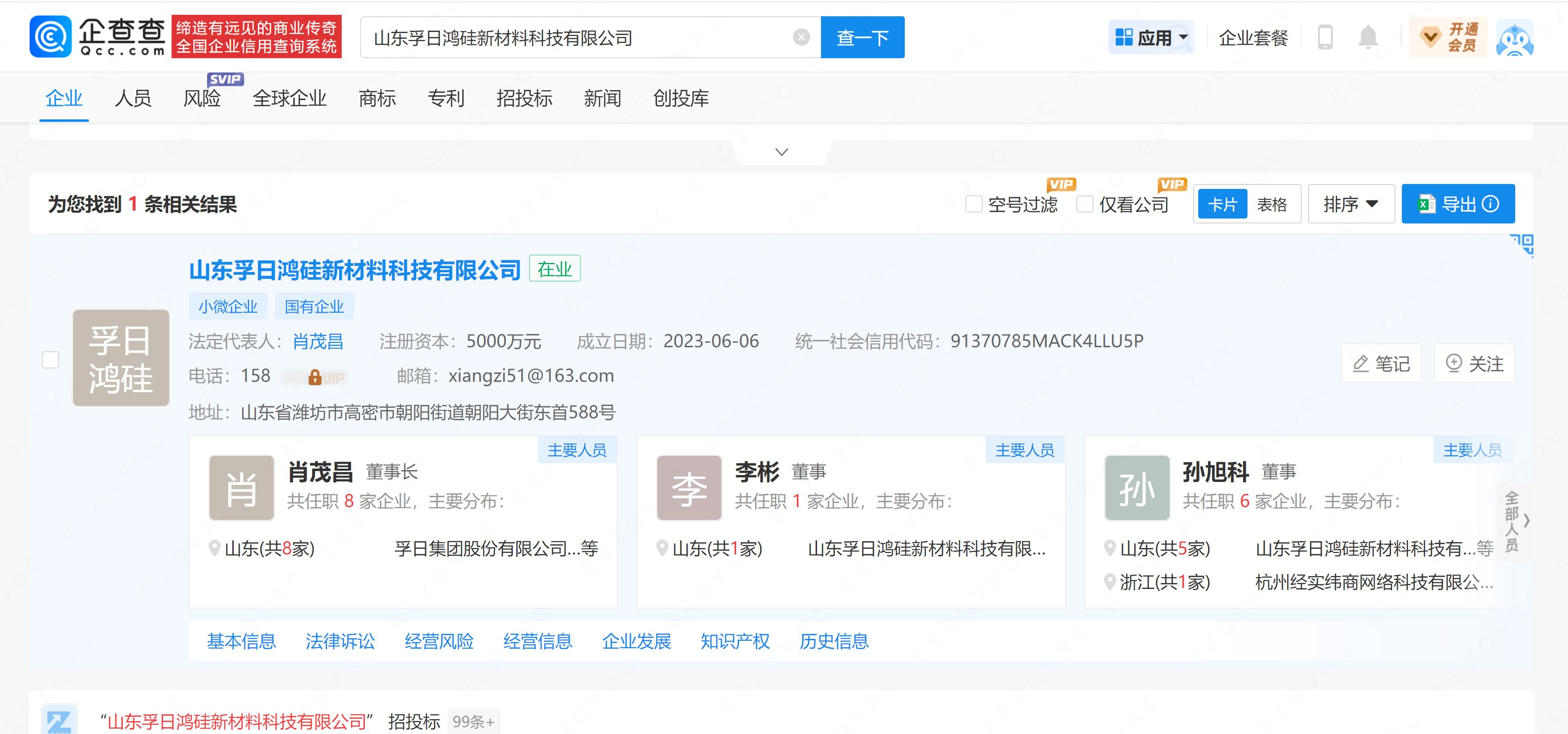Click the Qcc.com logo

98,37
